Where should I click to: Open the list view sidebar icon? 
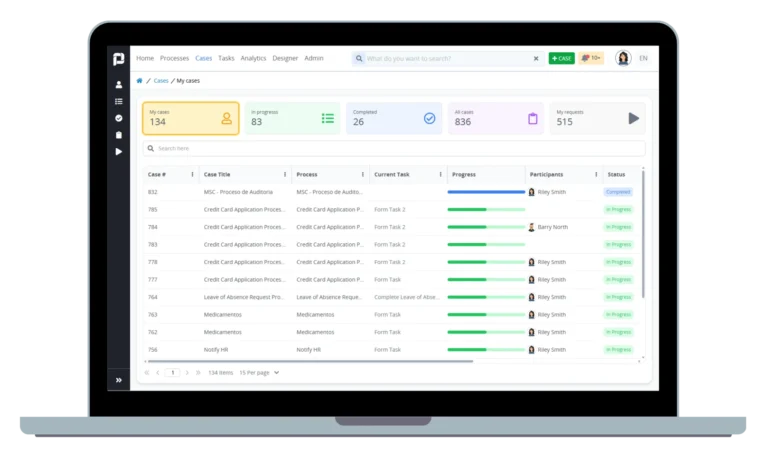pyautogui.click(x=119, y=101)
